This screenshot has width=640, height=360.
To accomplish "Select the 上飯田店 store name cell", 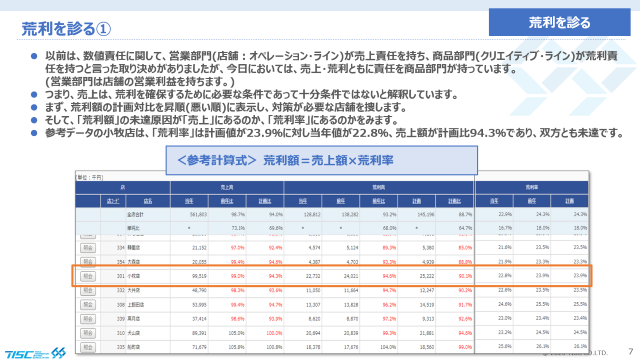I will [135, 305].
